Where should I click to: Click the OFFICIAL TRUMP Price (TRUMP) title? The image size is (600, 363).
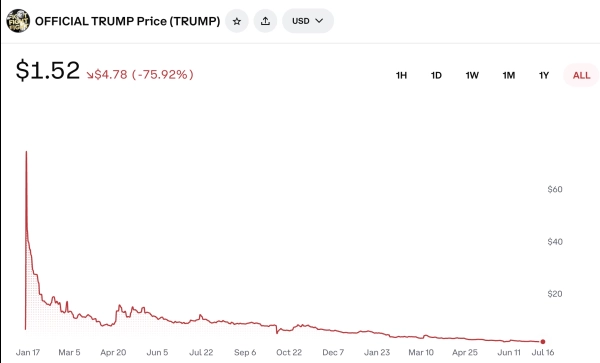point(127,21)
